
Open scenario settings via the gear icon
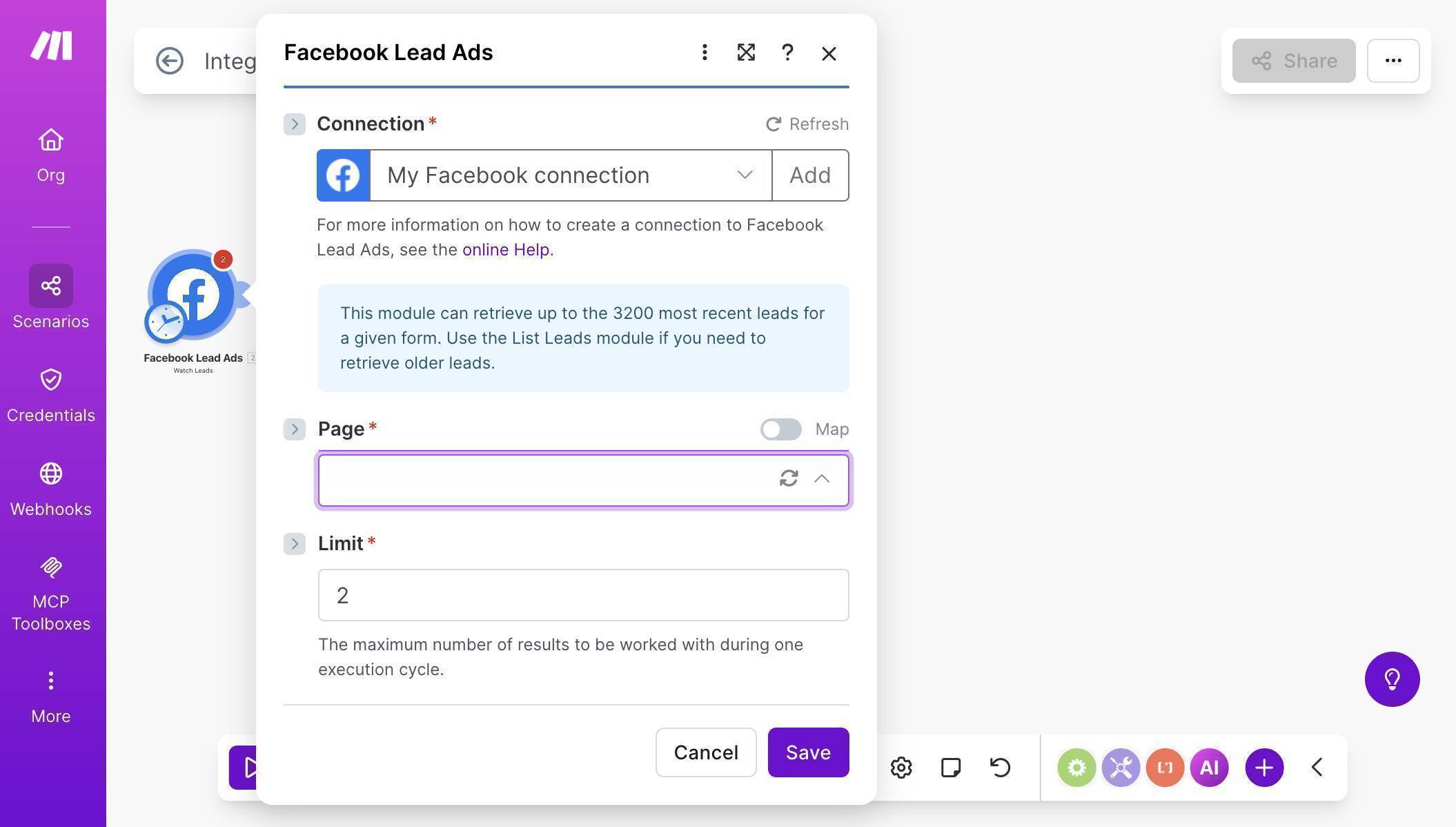pos(901,767)
